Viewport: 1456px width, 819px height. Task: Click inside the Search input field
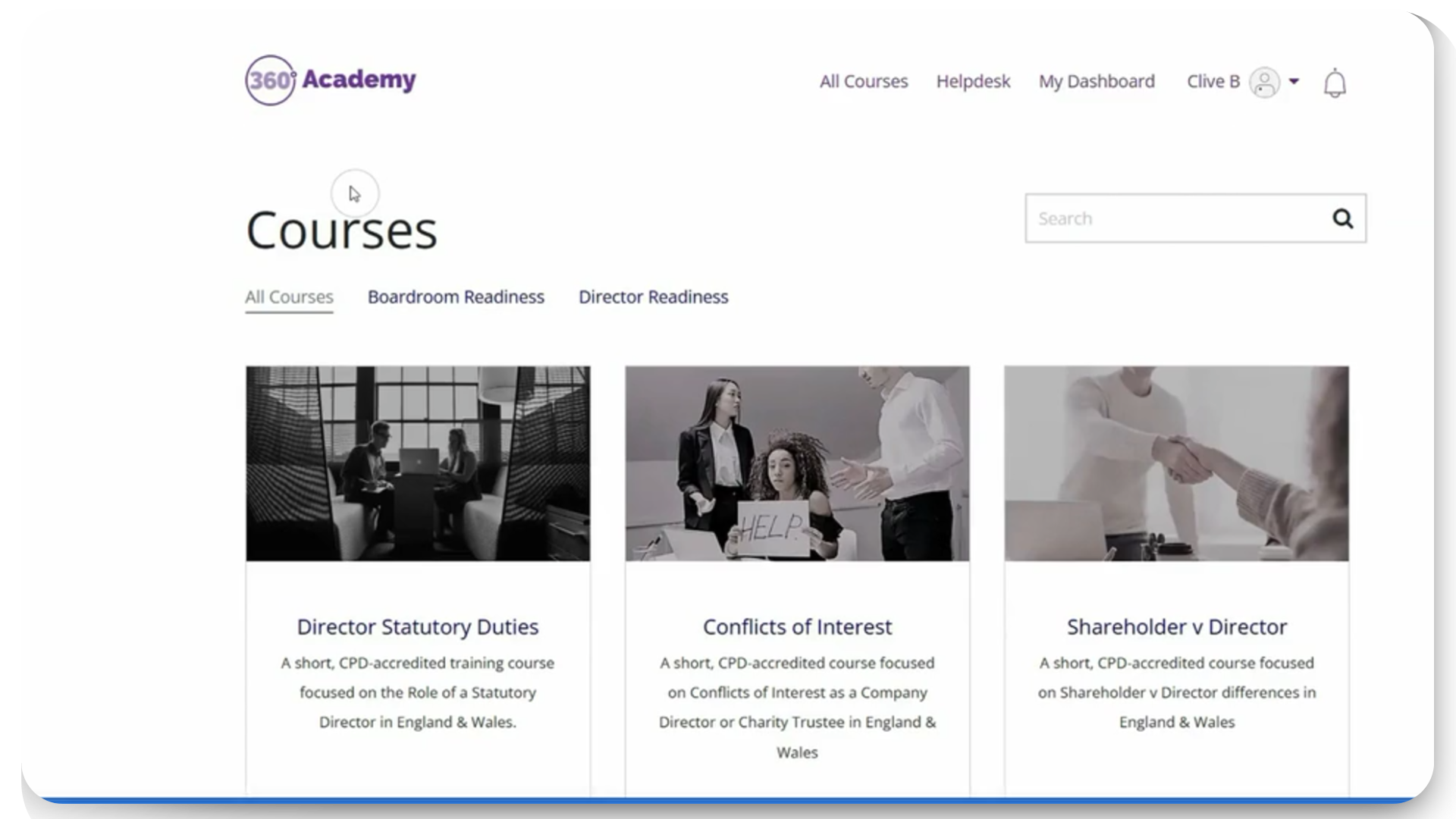(1175, 217)
